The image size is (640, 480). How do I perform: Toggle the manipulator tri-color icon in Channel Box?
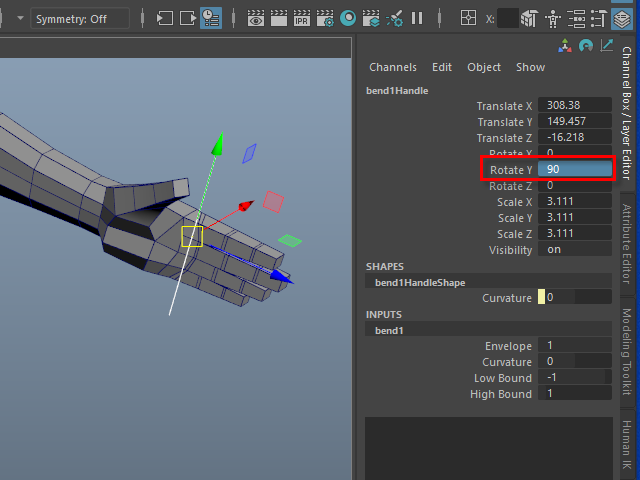coord(566,46)
